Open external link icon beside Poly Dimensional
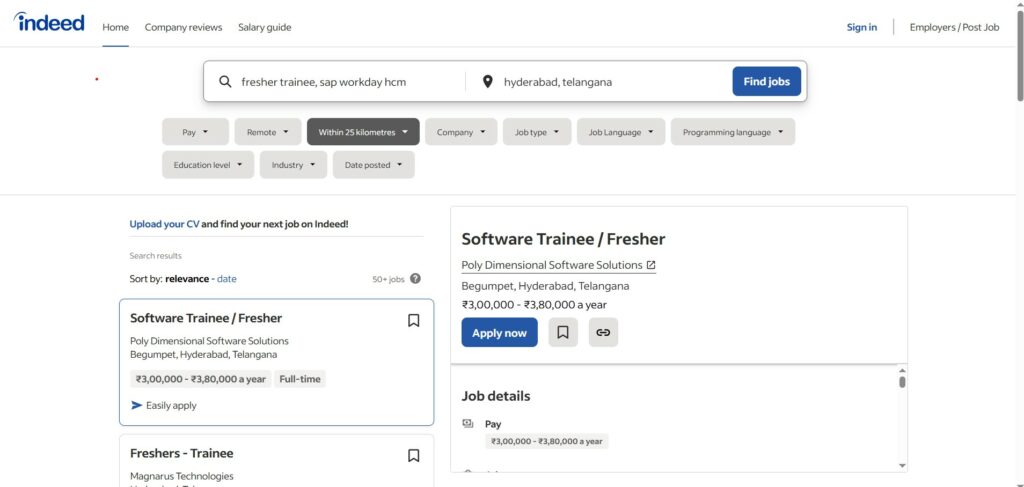 651,265
